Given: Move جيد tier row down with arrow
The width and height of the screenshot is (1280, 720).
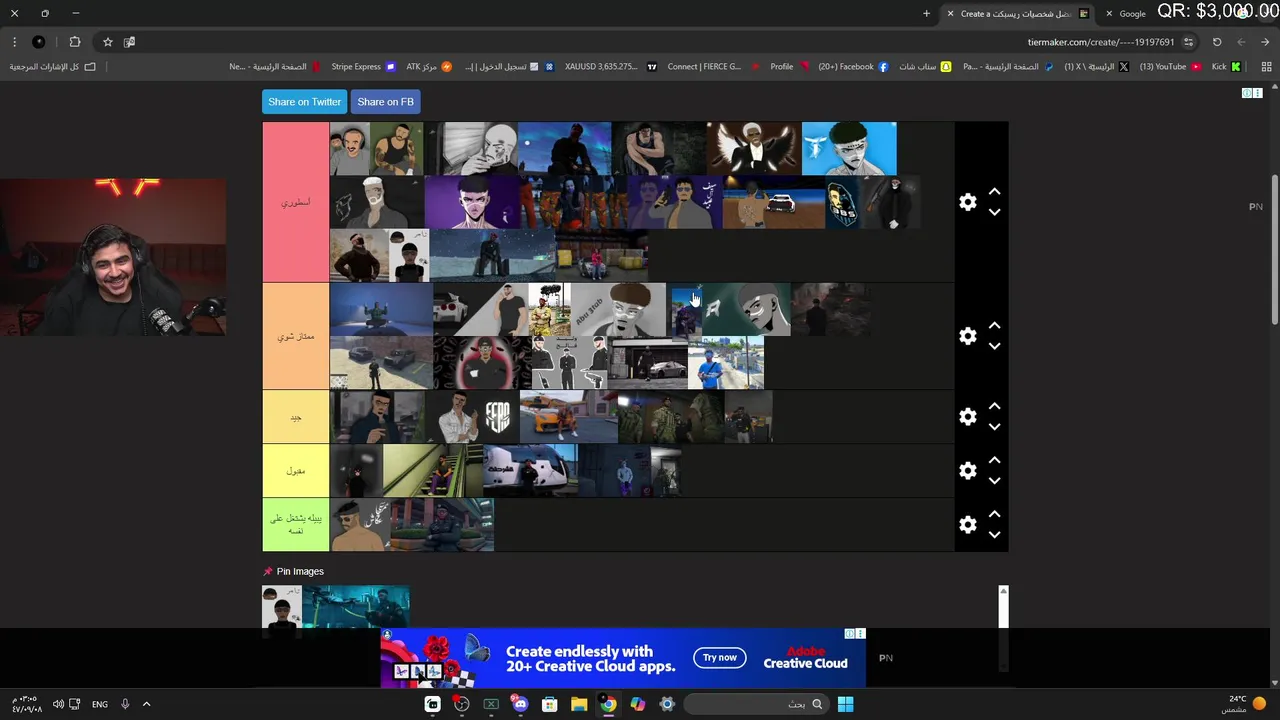Looking at the screenshot, I should (x=994, y=427).
